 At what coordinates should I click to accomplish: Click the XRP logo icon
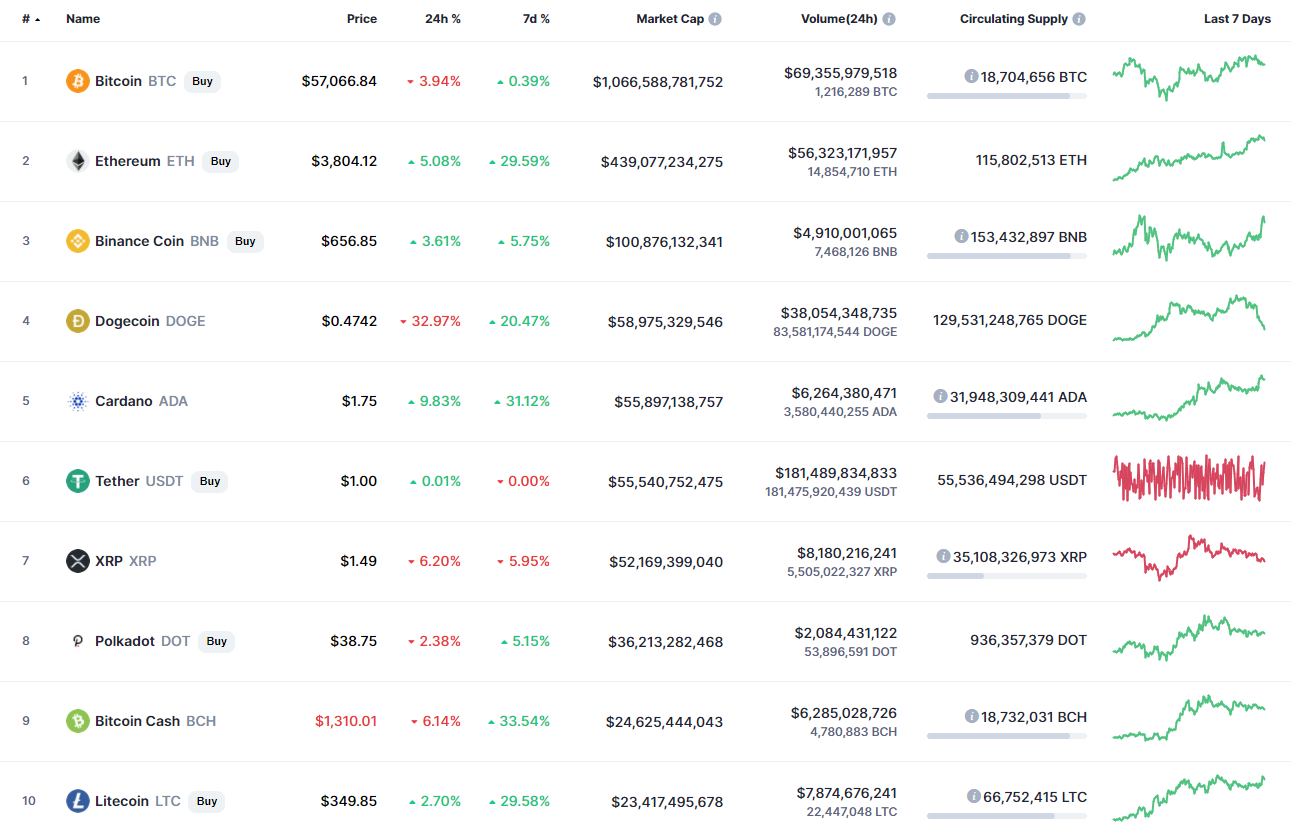point(78,561)
